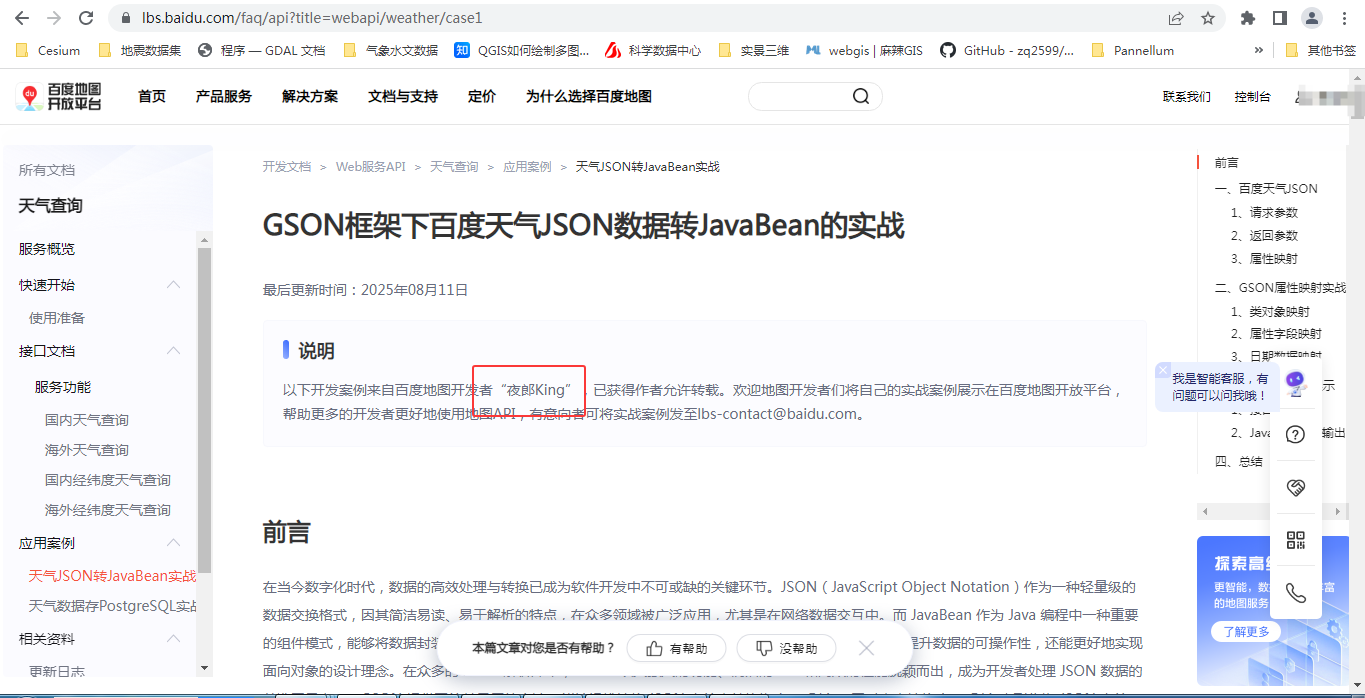
Task: Close the 智能客服 chat bubble
Action: point(1163,370)
